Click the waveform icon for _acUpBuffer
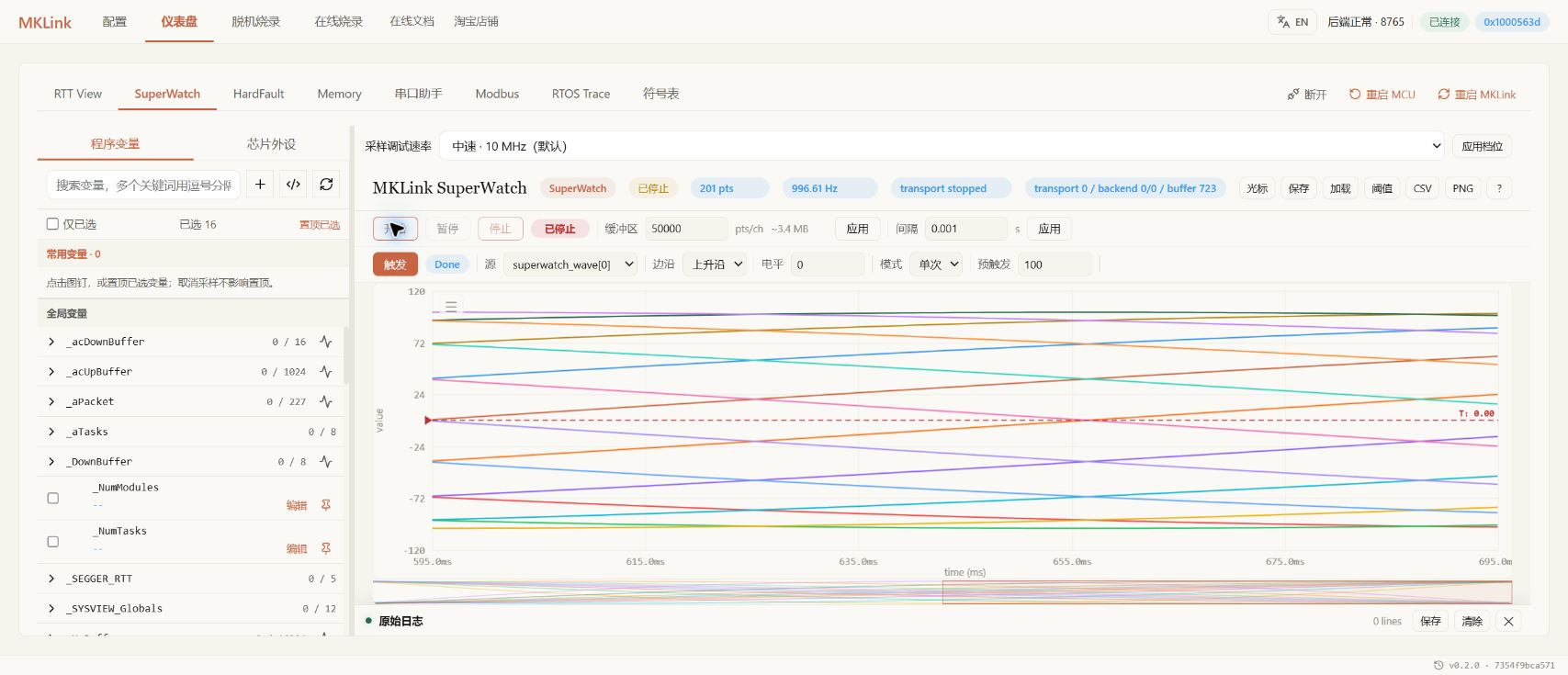The image size is (1568, 675). 326,372
